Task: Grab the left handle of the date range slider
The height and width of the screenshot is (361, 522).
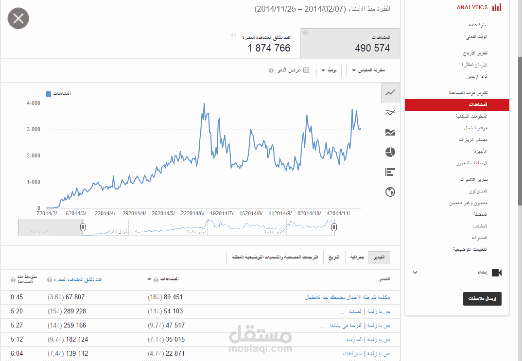Action: 83,227
